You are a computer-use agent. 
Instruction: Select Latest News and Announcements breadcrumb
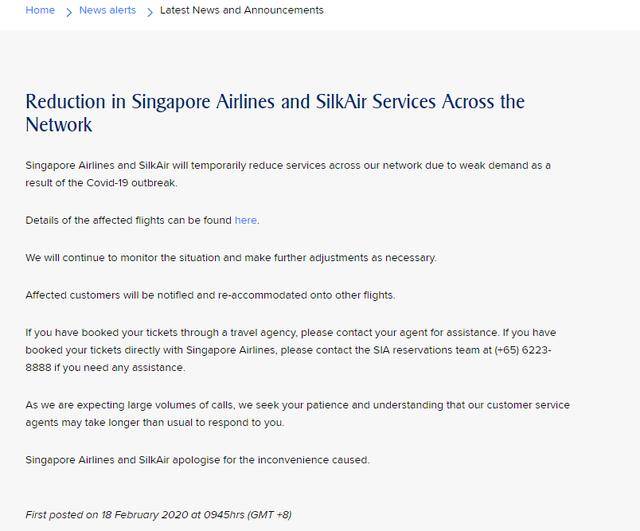[x=242, y=10]
